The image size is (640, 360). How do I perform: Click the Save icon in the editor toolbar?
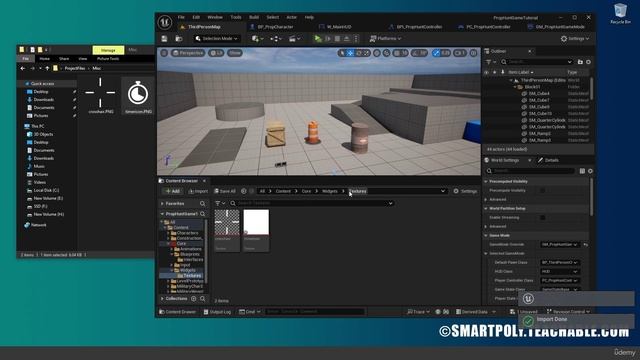(x=164, y=39)
